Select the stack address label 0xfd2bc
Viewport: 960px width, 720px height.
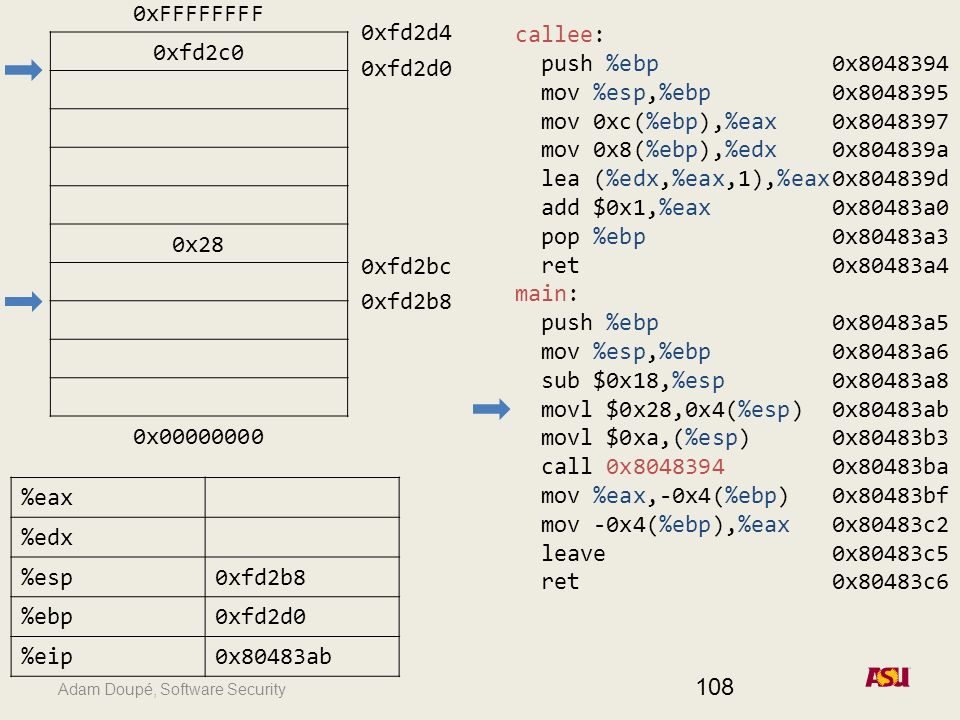coord(406,266)
